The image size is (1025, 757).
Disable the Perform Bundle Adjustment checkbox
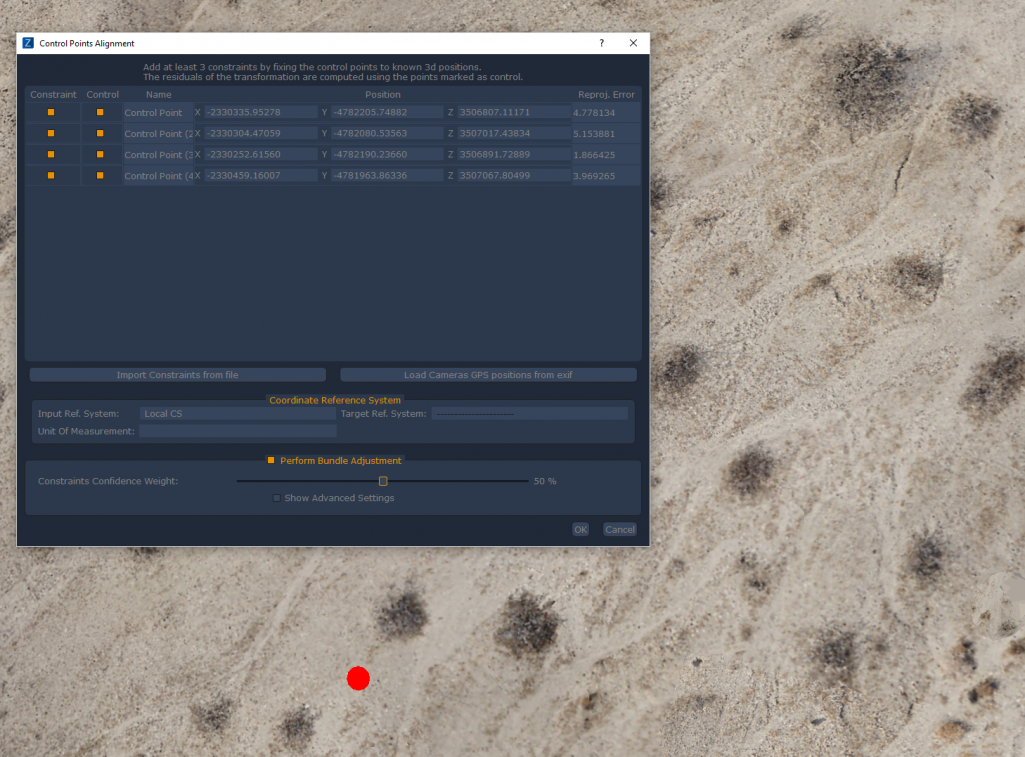coord(271,460)
